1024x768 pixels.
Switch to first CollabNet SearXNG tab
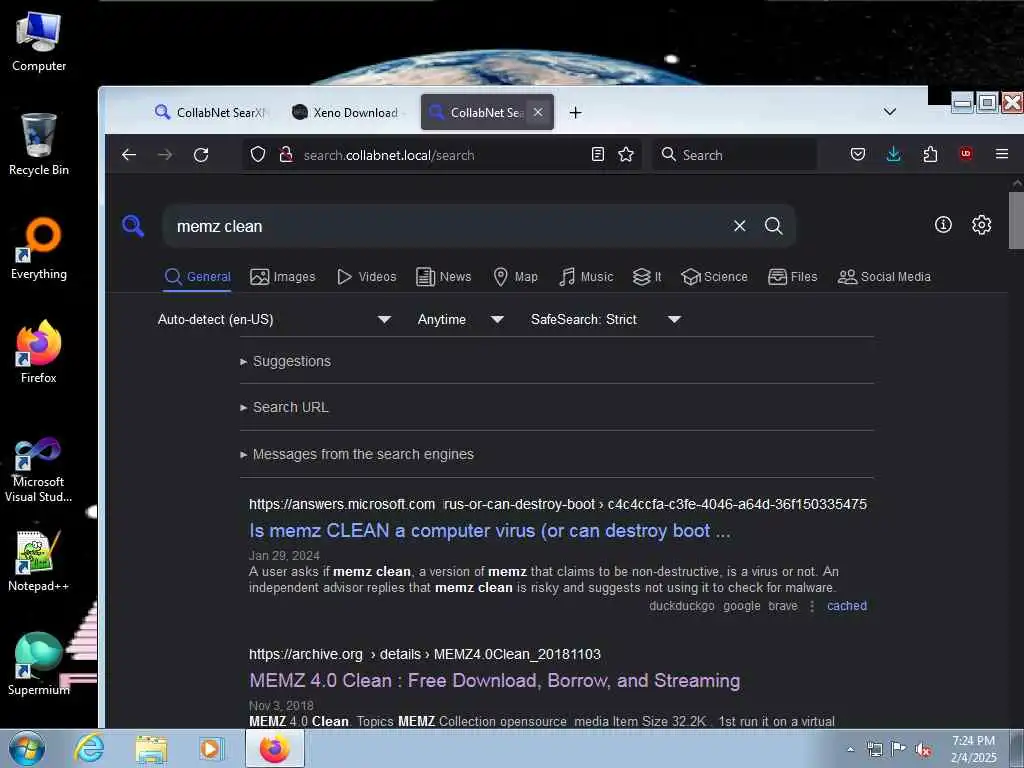tap(210, 112)
